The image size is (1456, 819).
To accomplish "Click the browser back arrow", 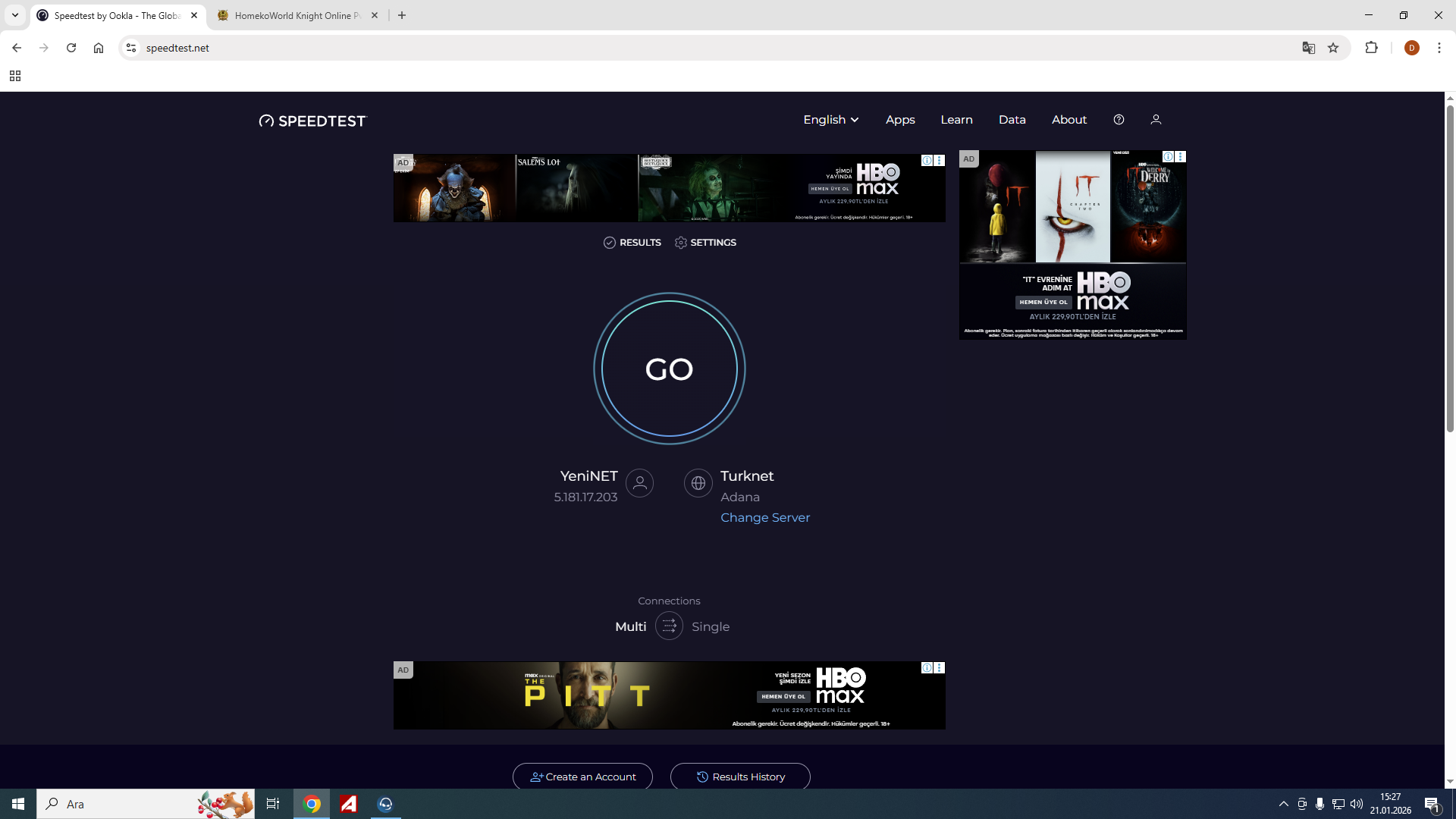I will 17,48.
